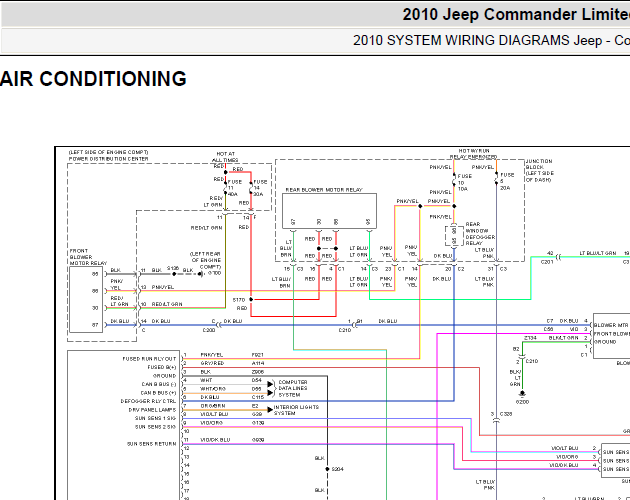Select the Fuse 14 30A label
The image size is (630, 500).
click(260, 188)
